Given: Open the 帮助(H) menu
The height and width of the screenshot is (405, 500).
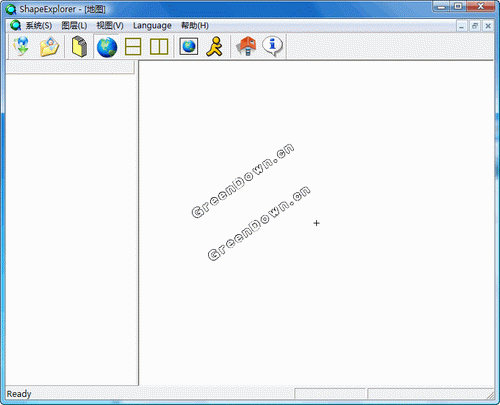Looking at the screenshot, I should [195, 26].
